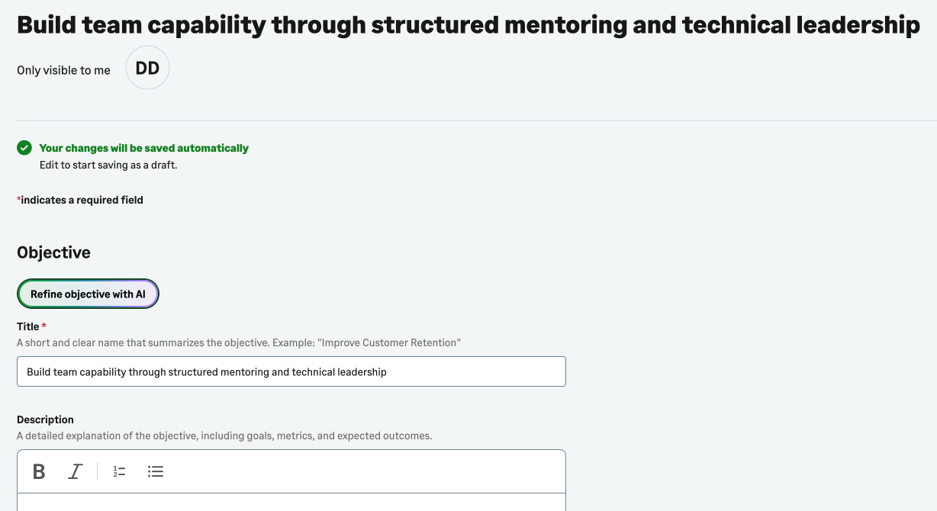Viewport: 937px width, 511px height.
Task: Focus the objective Title input field
Action: tap(291, 372)
